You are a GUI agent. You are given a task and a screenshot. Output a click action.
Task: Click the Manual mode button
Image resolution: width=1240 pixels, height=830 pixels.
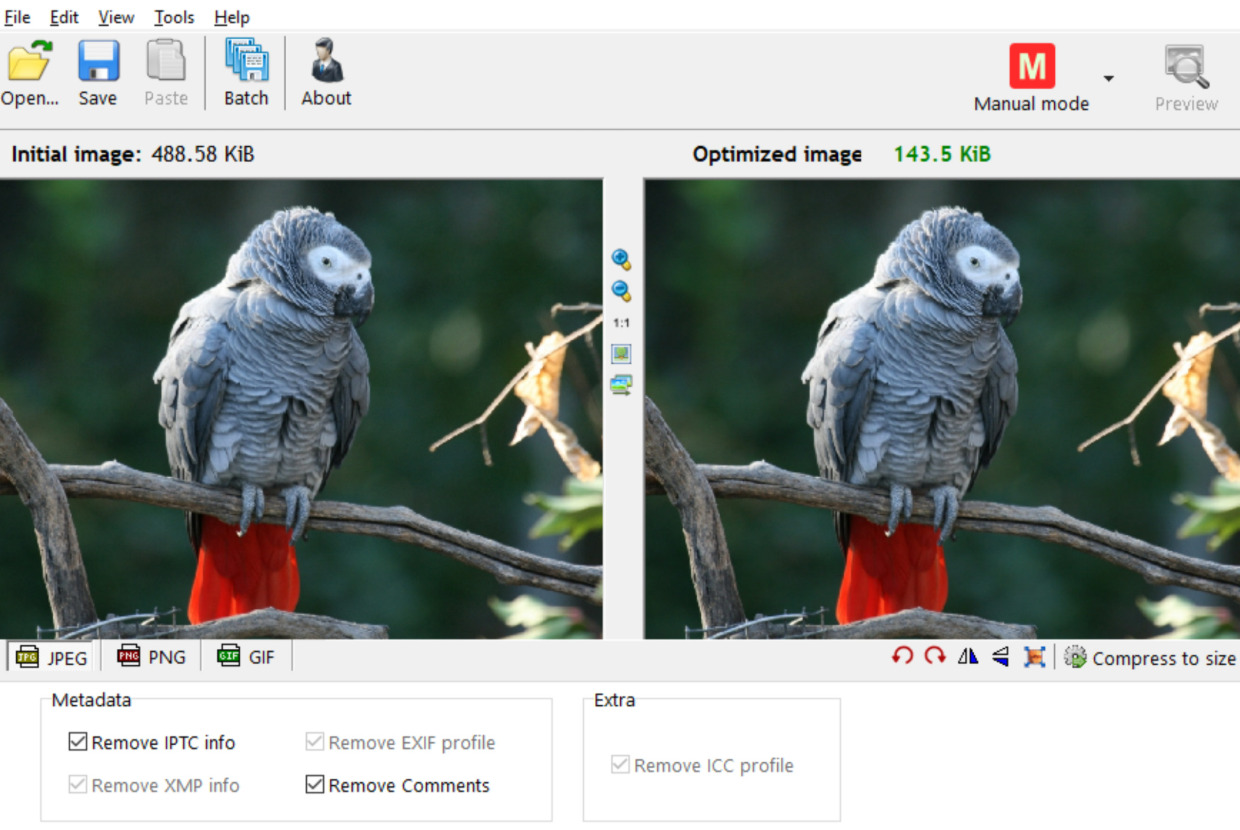(x=1032, y=78)
